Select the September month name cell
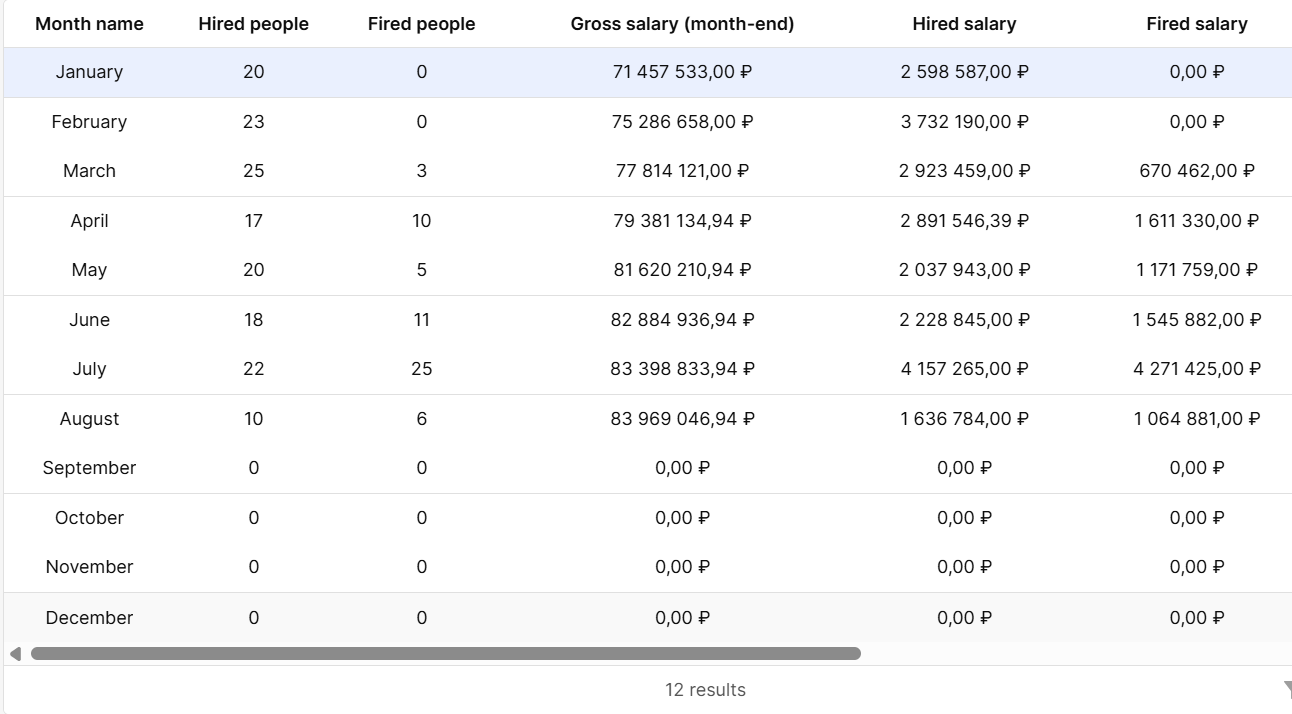This screenshot has height=714, width=1292. point(89,468)
